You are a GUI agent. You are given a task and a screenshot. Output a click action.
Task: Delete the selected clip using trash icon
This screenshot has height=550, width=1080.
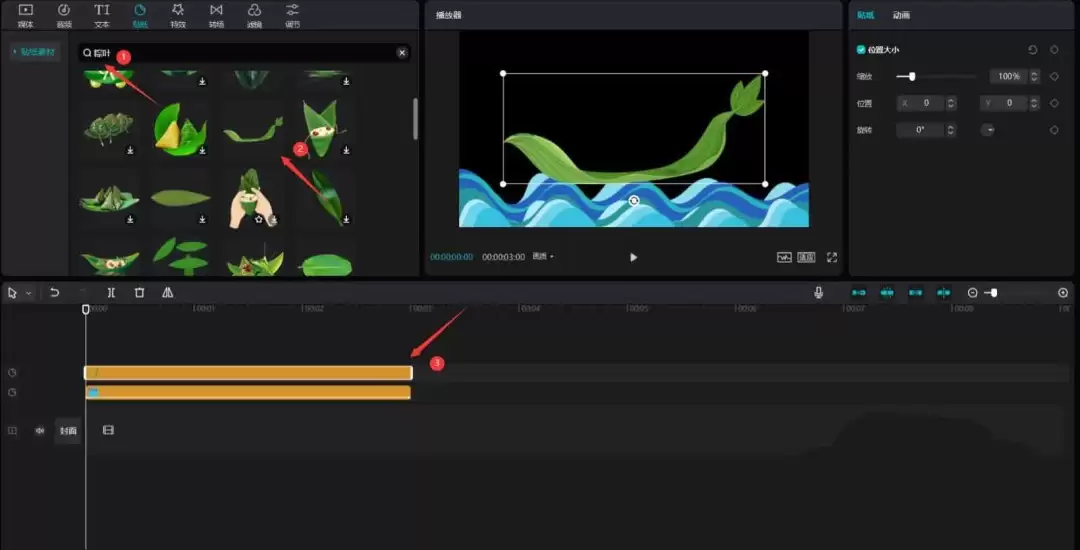point(139,293)
